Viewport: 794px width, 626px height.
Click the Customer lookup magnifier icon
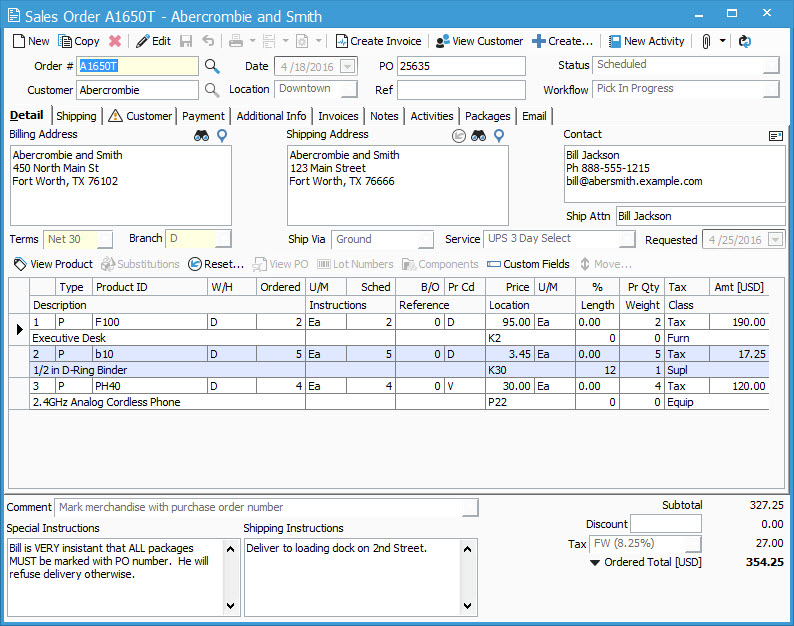212,90
